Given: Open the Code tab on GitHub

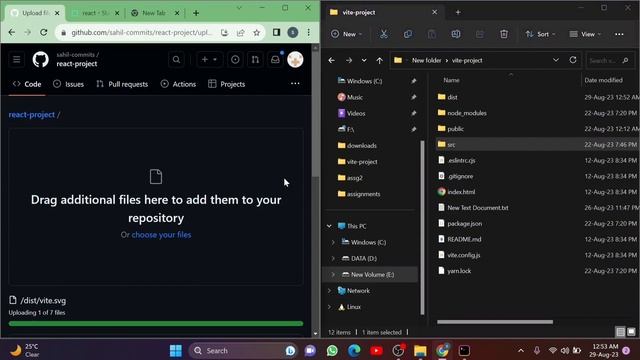Looking at the screenshot, I should pos(27,84).
